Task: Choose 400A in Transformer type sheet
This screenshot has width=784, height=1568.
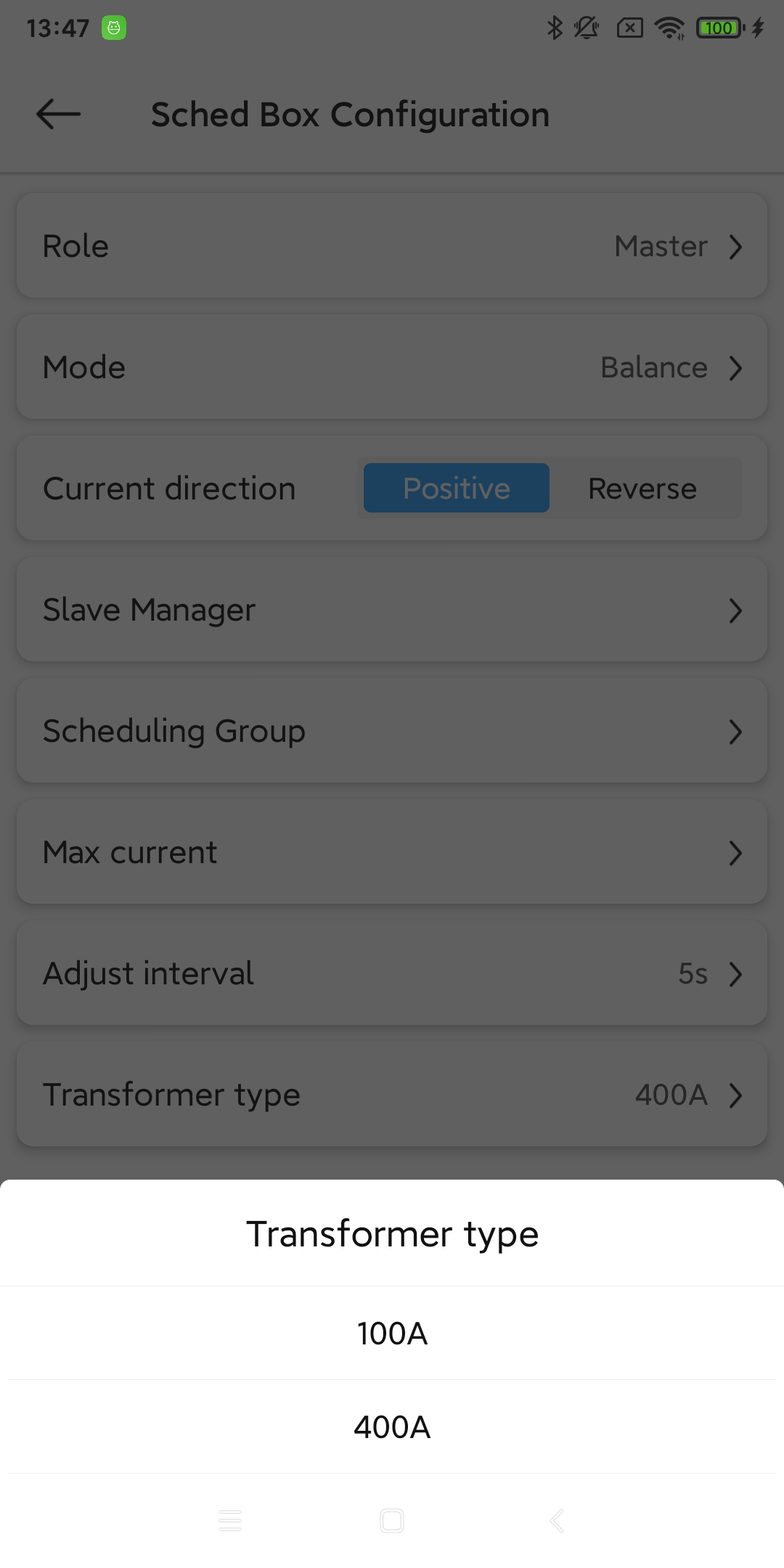Action: 392,1427
